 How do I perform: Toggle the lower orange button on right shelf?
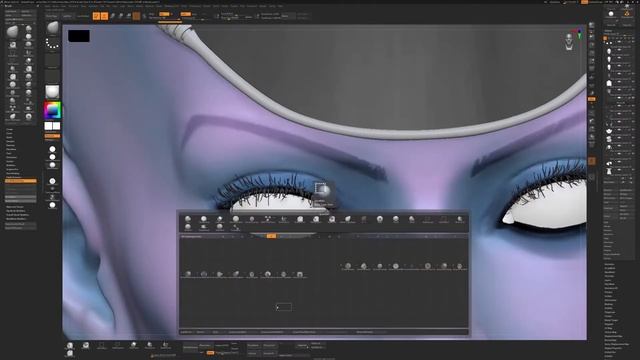pyautogui.click(x=591, y=161)
